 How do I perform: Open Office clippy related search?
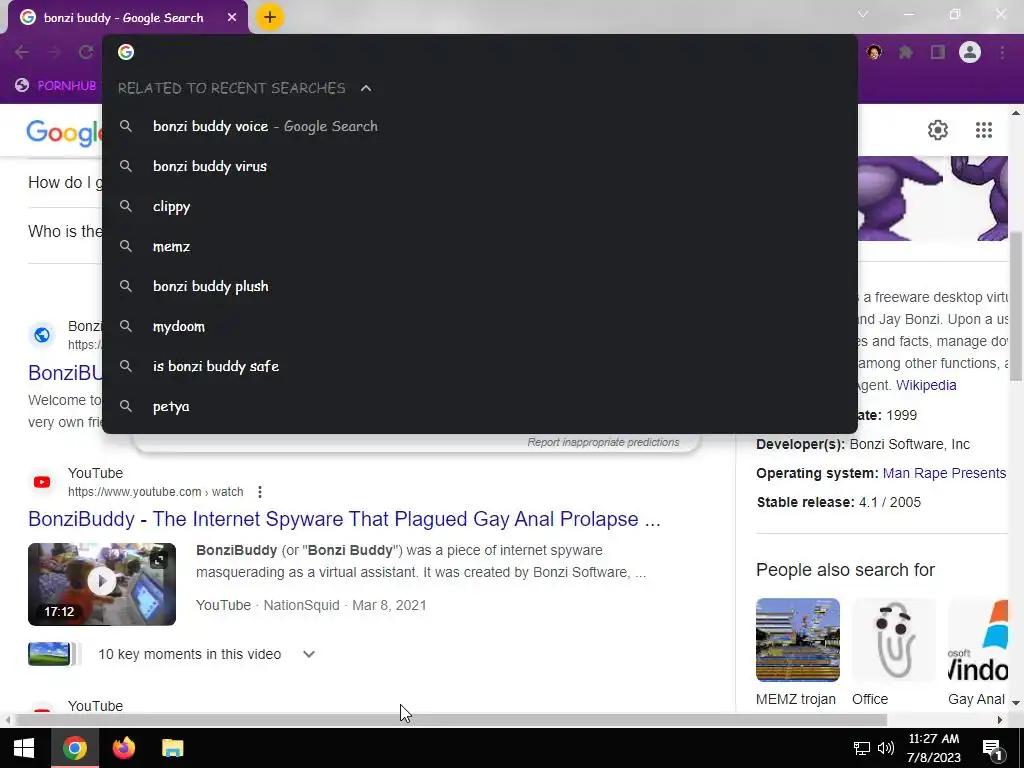tap(893, 652)
